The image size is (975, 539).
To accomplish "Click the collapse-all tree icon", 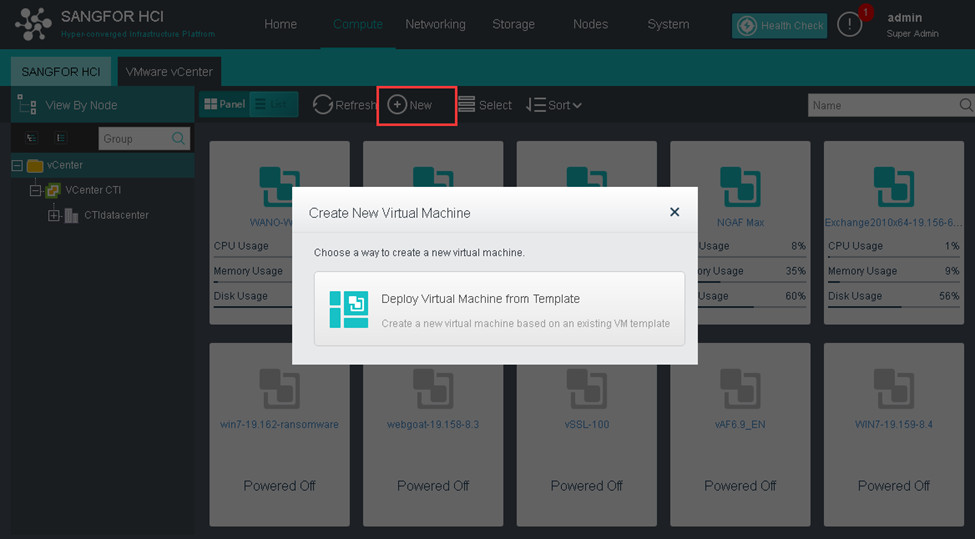I will pyautogui.click(x=61, y=138).
